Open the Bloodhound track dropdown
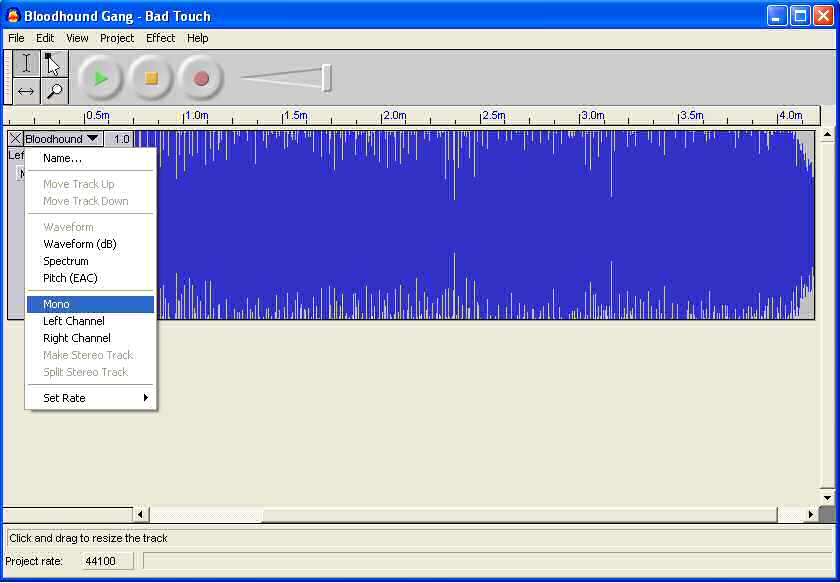Viewport: 840px width, 583px height. (x=62, y=139)
